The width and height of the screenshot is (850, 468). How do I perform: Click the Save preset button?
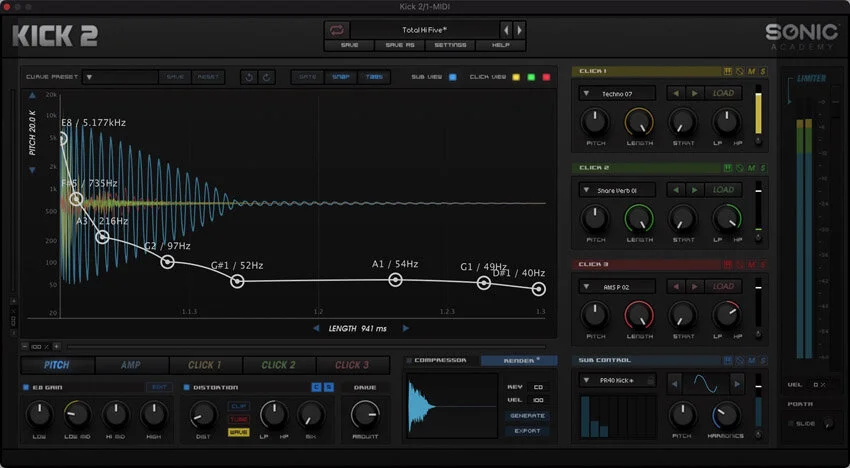pyautogui.click(x=350, y=45)
